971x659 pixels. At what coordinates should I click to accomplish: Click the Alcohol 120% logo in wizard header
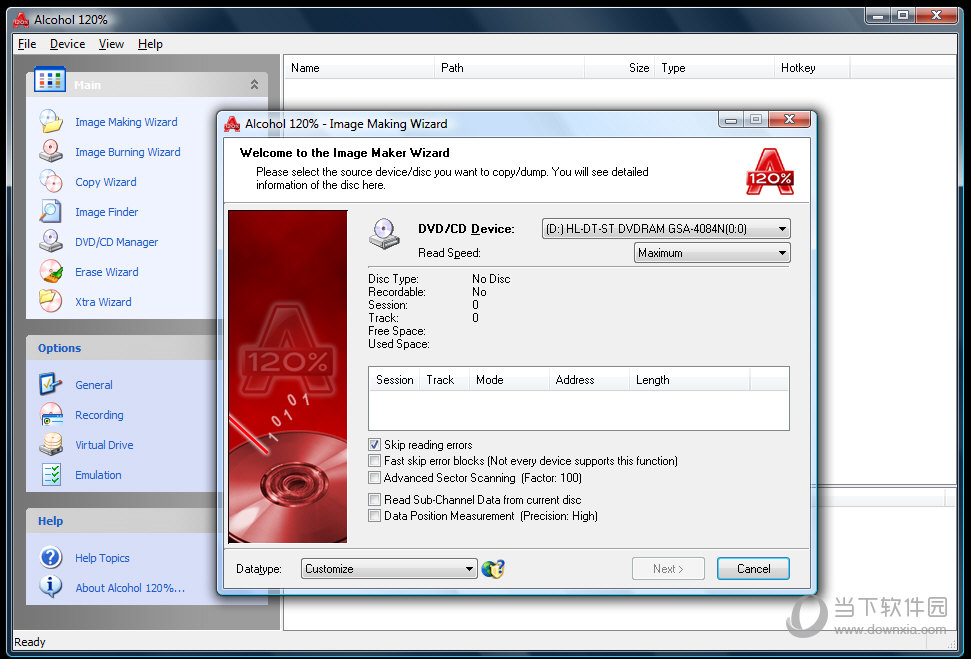(x=770, y=172)
